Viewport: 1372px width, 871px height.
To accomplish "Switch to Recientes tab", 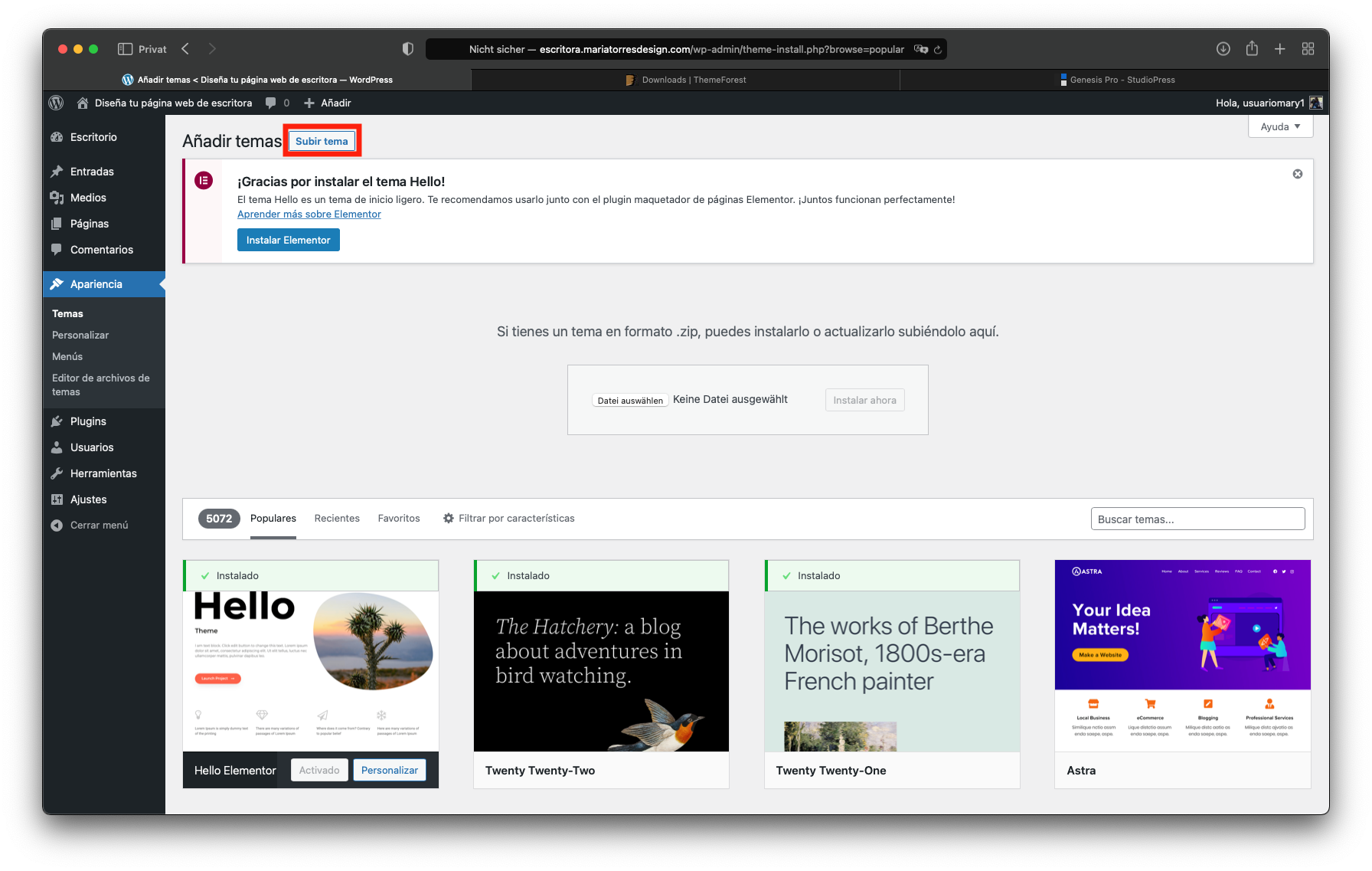I will coord(337,519).
